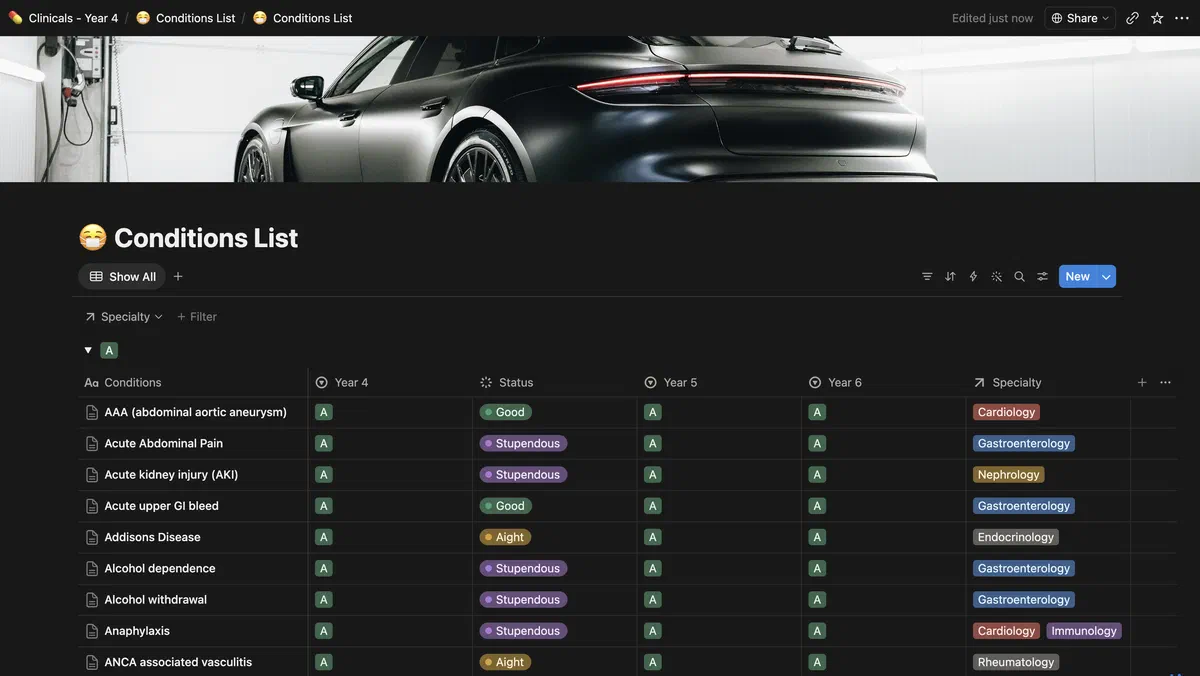Screen dimensions: 1200x676
Task: Open the Specialty filter dropdown
Action: coord(124,317)
